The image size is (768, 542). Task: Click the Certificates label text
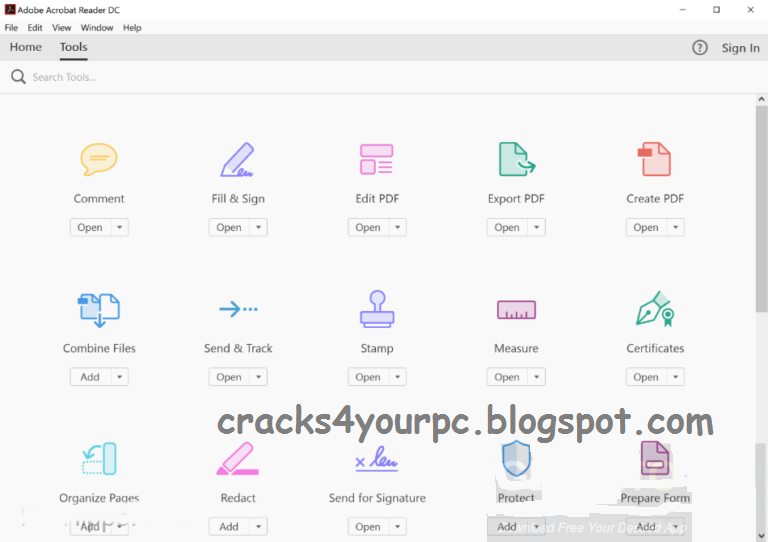(x=655, y=348)
